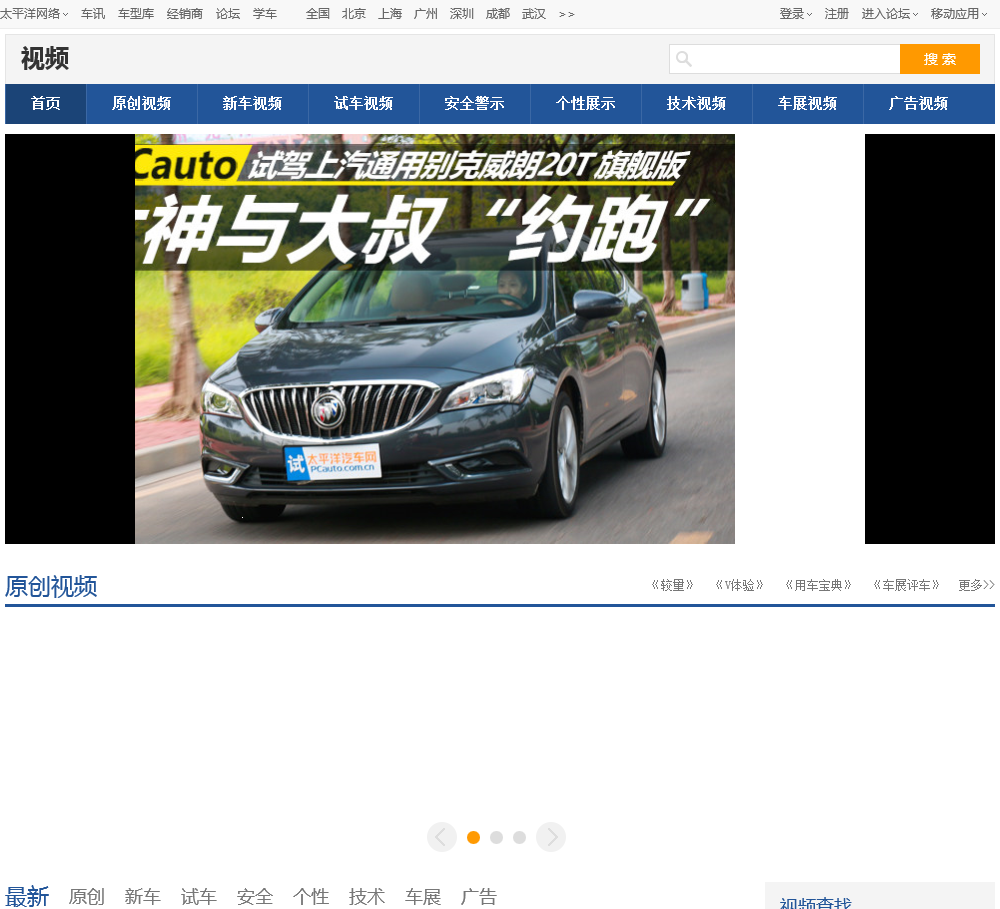Screen dimensions: 1000x909
Task: Expand the 太平洋网络 dropdown
Action: click(34, 13)
